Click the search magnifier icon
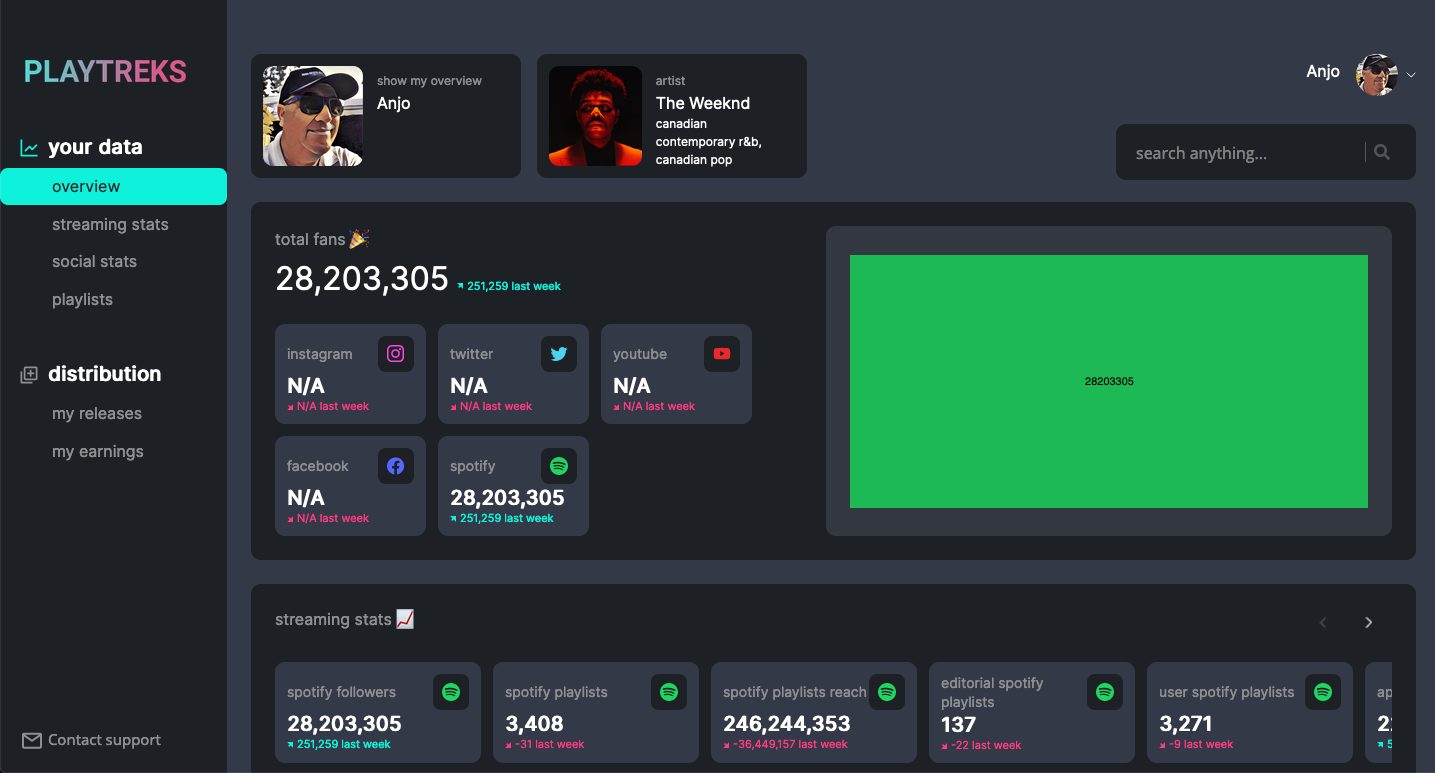 (1382, 152)
